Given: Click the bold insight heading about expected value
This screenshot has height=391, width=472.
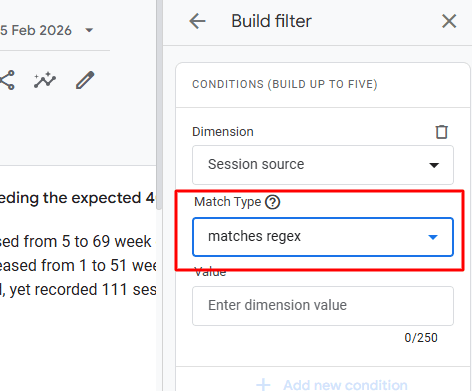Looking at the screenshot, I should click(x=77, y=198).
